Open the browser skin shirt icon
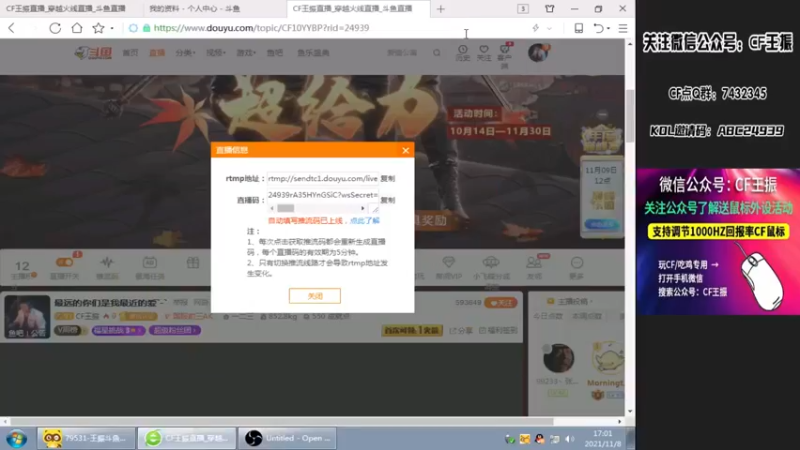This screenshot has width=800, height=450. [x=549, y=9]
